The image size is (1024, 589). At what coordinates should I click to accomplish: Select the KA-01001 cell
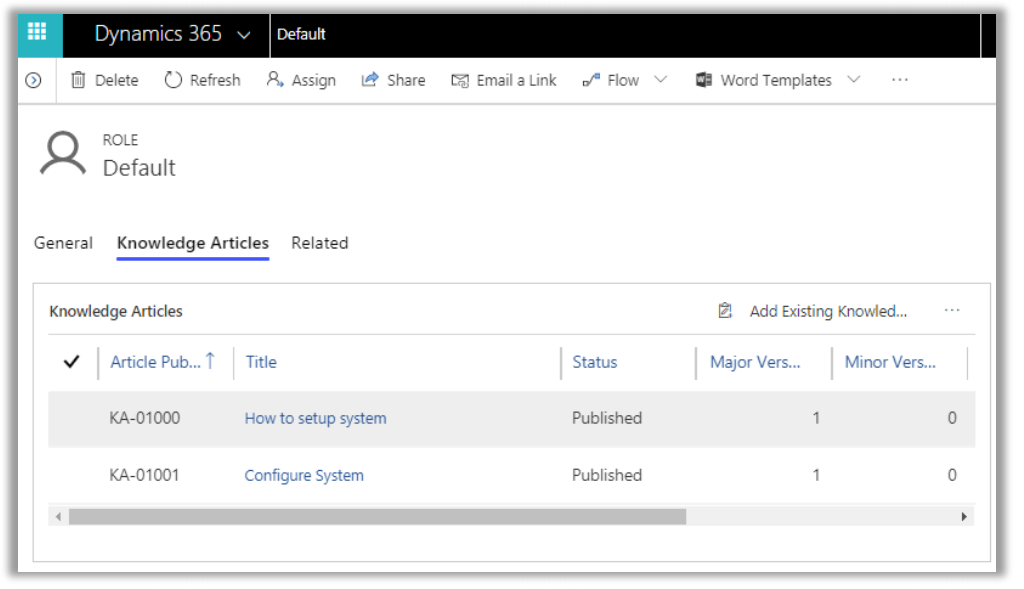click(144, 475)
